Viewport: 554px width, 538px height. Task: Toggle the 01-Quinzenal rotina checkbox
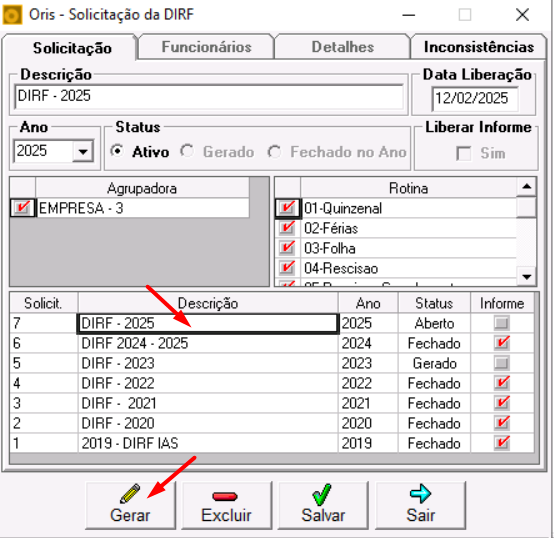(x=287, y=208)
